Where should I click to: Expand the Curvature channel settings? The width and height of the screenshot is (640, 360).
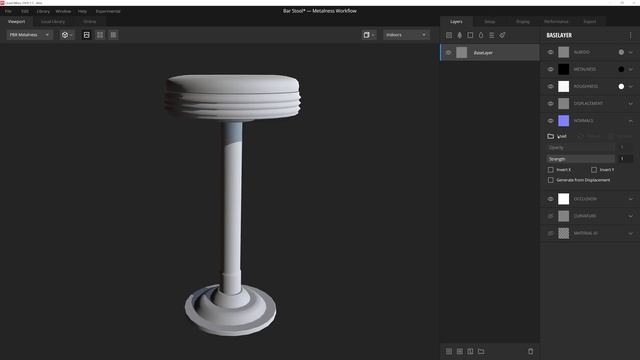coord(631,216)
